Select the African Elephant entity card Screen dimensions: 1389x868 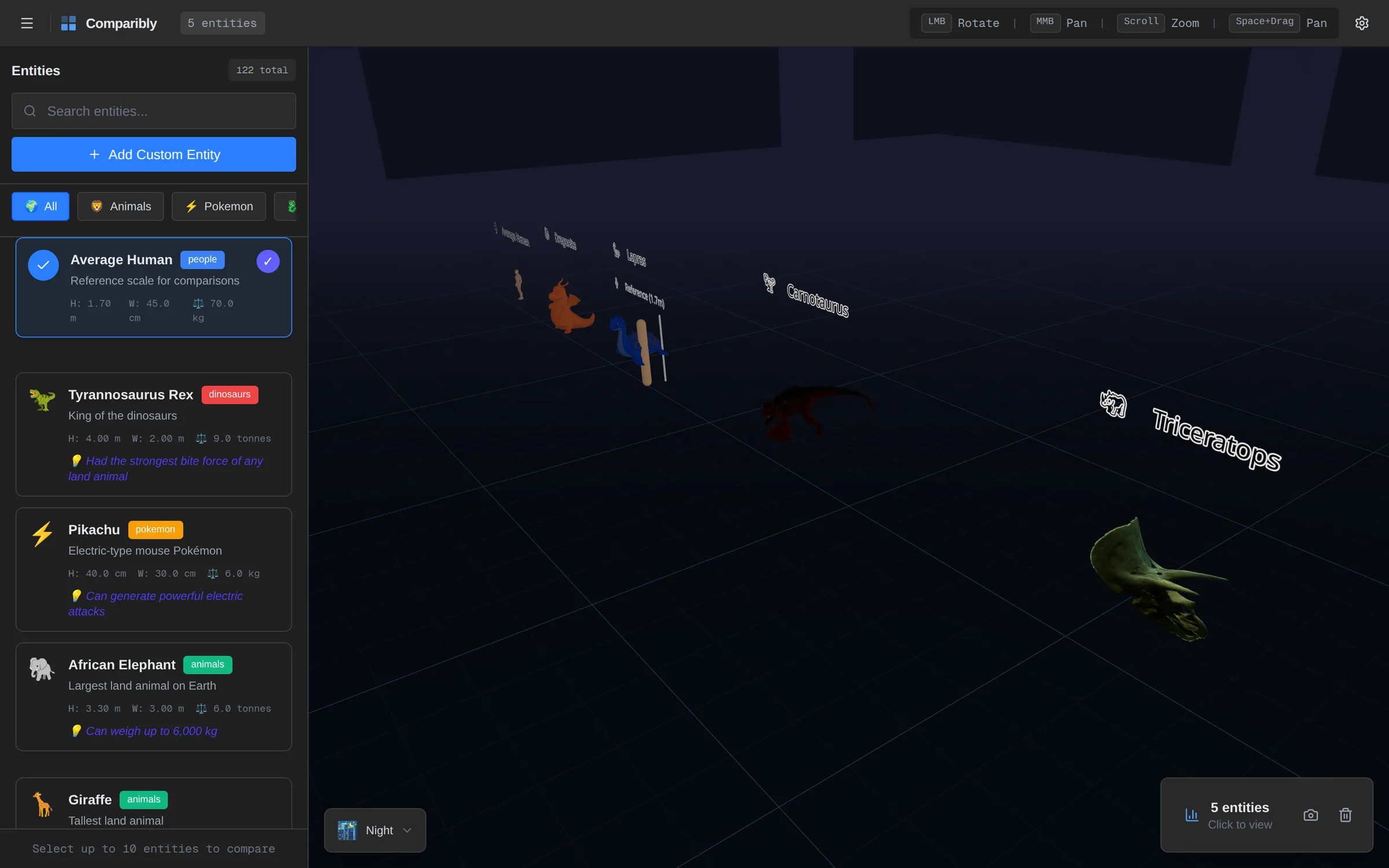point(153,697)
